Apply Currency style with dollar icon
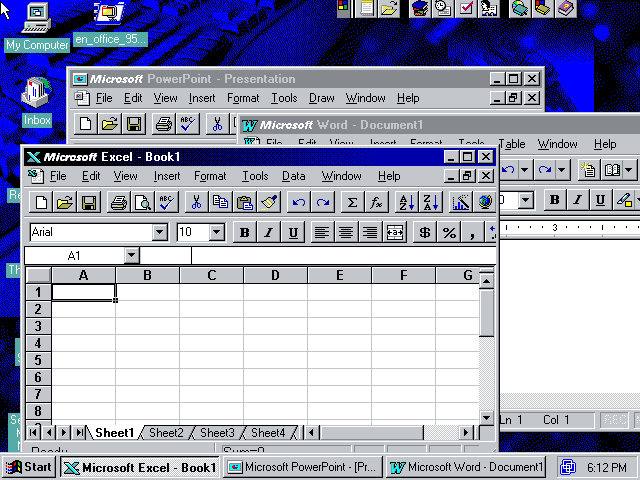 point(425,232)
